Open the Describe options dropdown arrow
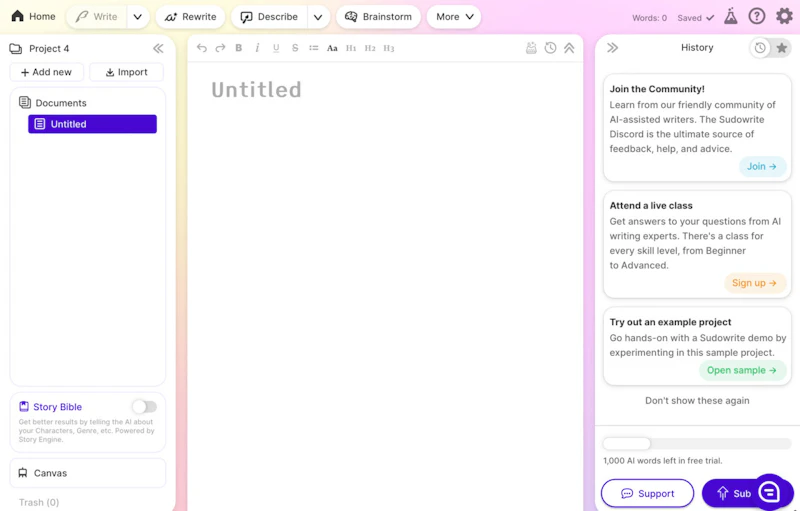The width and height of the screenshot is (800, 511). [318, 17]
